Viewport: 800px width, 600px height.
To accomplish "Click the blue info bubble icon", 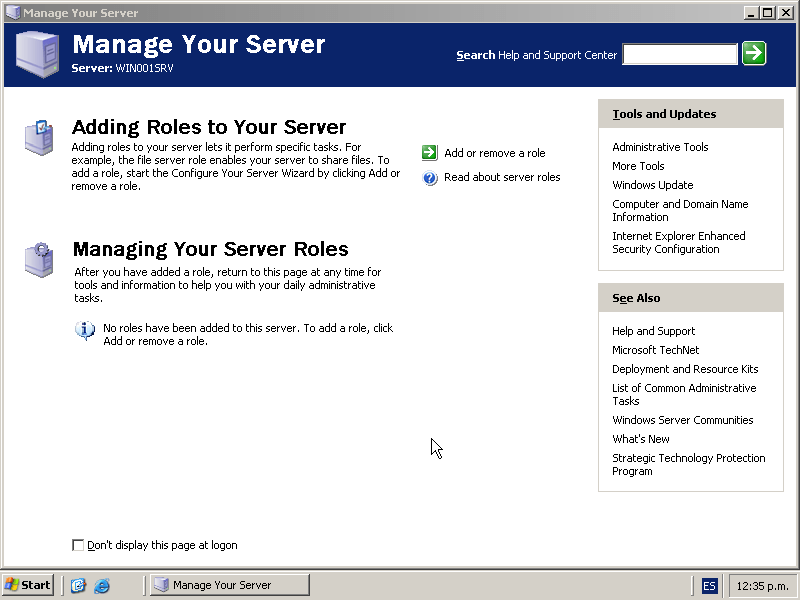I will pos(86,330).
